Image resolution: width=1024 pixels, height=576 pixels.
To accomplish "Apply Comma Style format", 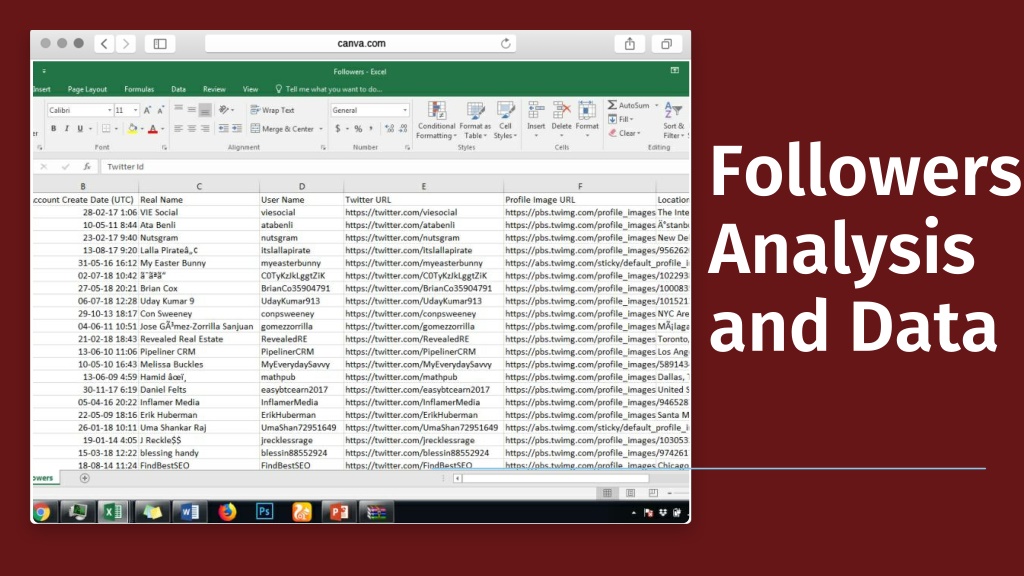I will [371, 129].
